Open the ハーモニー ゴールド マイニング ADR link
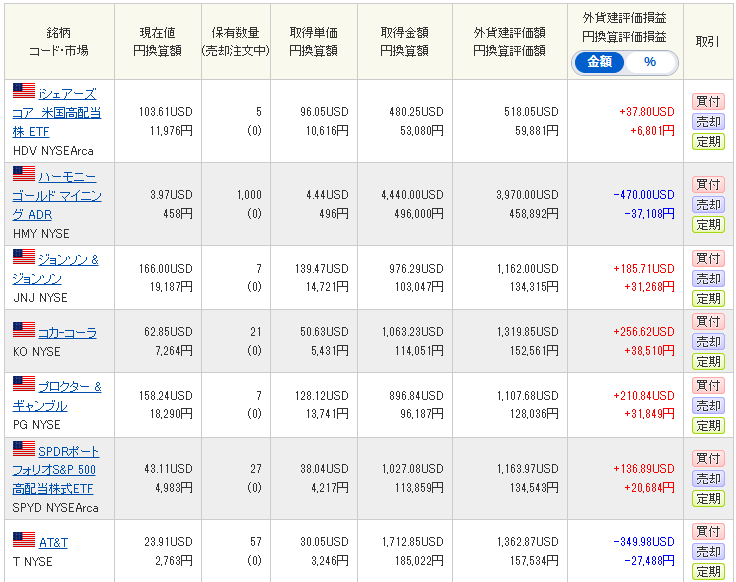Viewport: 736px width, 582px height. 57,196
